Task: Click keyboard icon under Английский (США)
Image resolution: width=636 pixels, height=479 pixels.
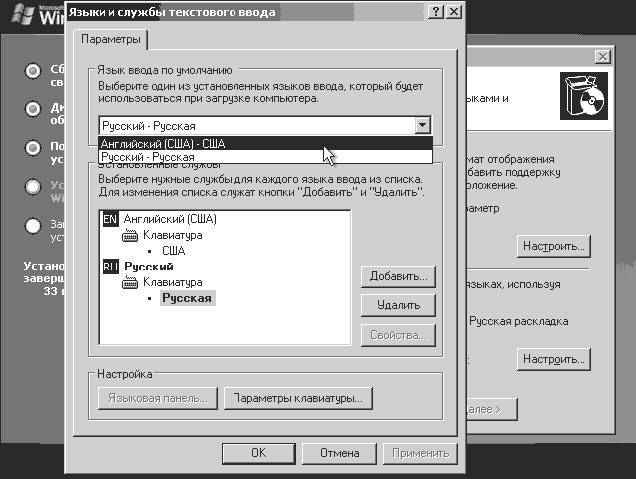Action: click(130, 236)
